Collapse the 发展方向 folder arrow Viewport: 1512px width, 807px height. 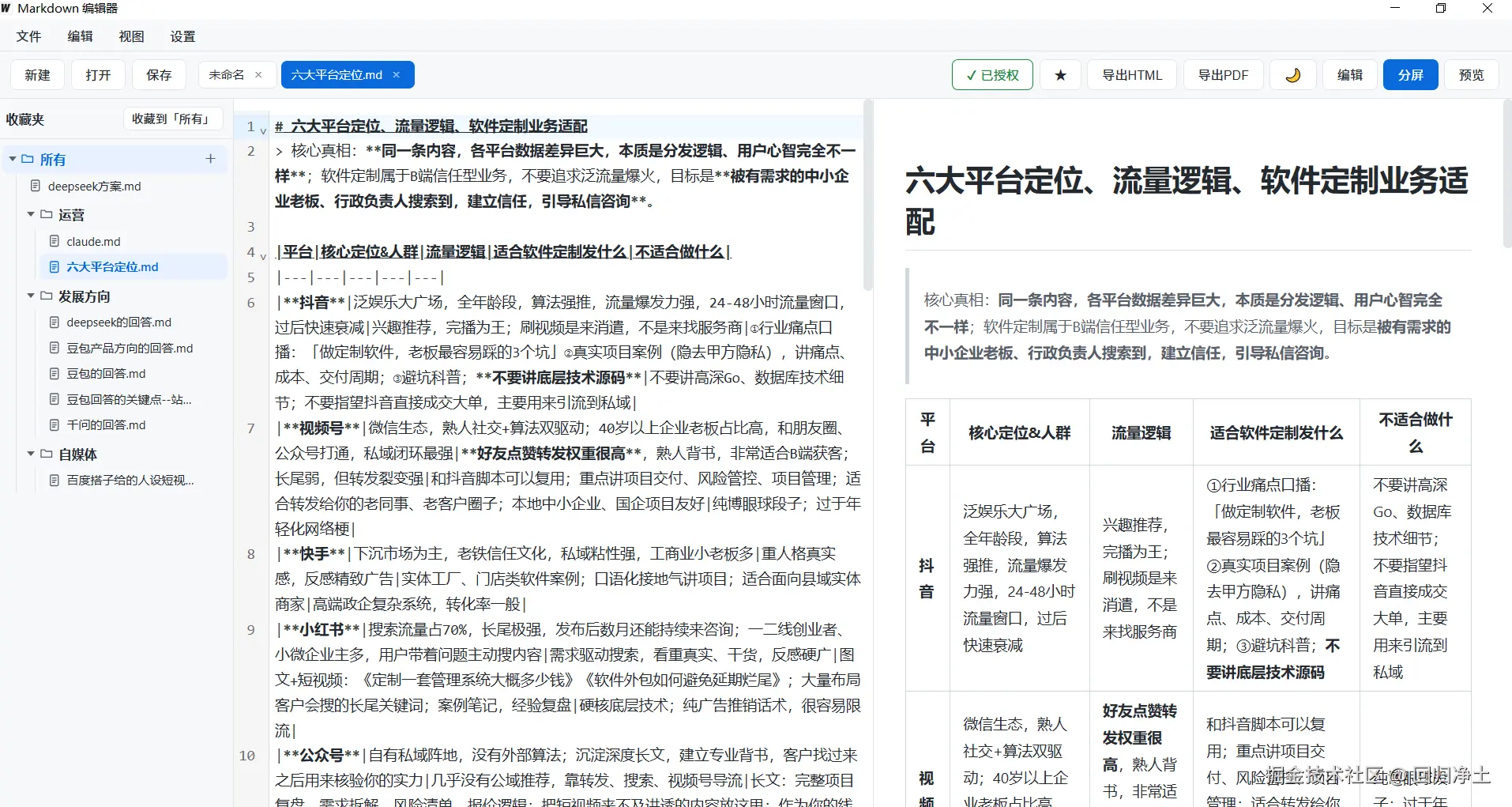[31, 296]
